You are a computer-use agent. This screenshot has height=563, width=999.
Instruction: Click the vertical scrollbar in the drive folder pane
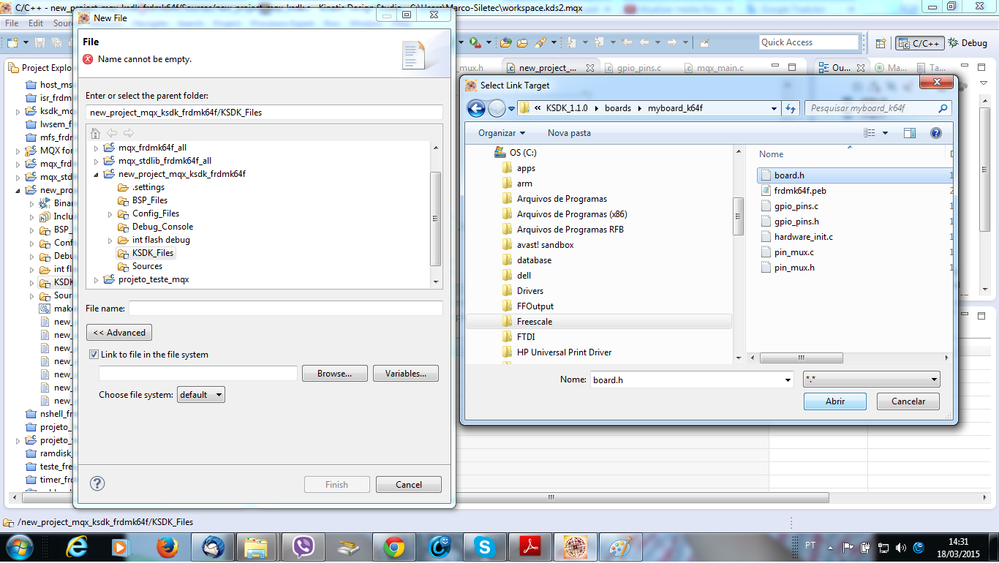pos(738,217)
